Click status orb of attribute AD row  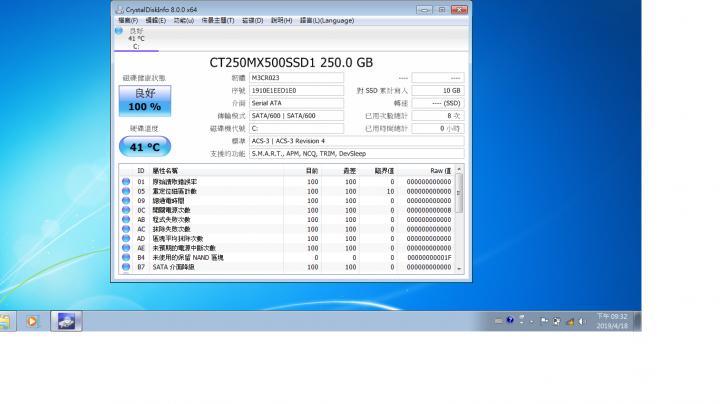click(x=126, y=239)
